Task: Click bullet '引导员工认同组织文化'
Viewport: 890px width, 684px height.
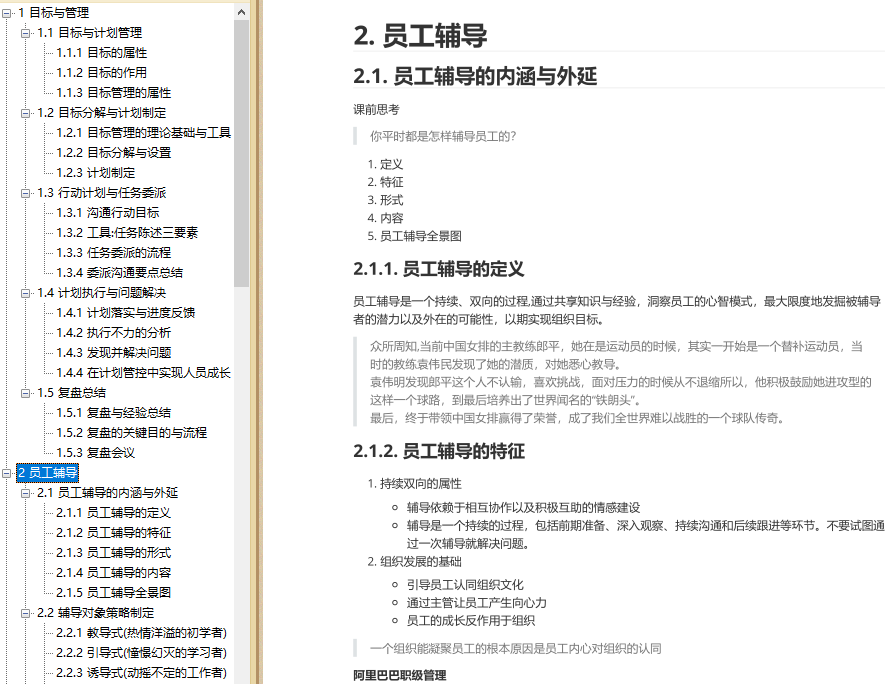Action: coord(465,585)
